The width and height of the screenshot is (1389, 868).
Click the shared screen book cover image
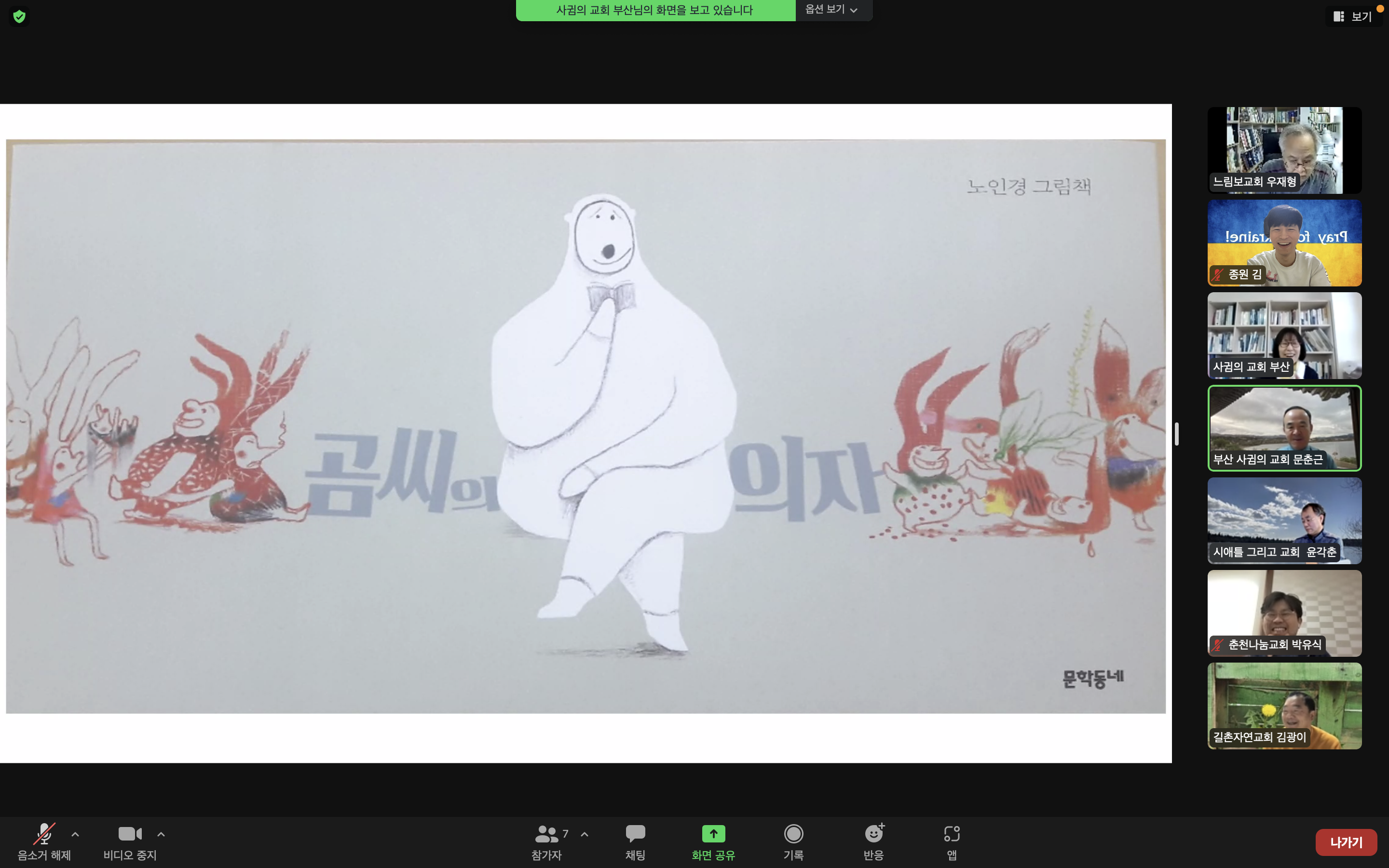[586, 426]
